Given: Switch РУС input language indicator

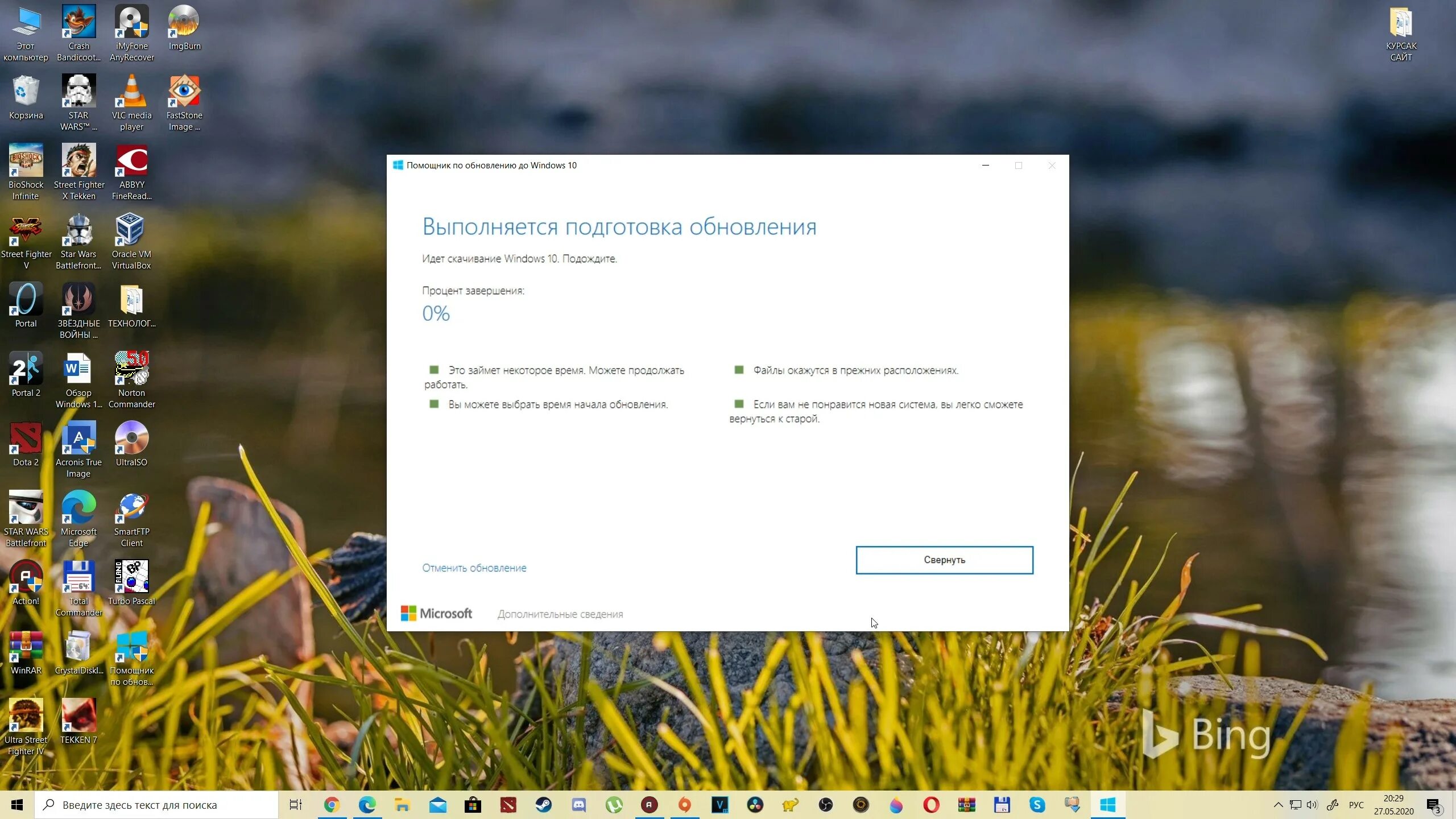Looking at the screenshot, I should pos(1356,805).
